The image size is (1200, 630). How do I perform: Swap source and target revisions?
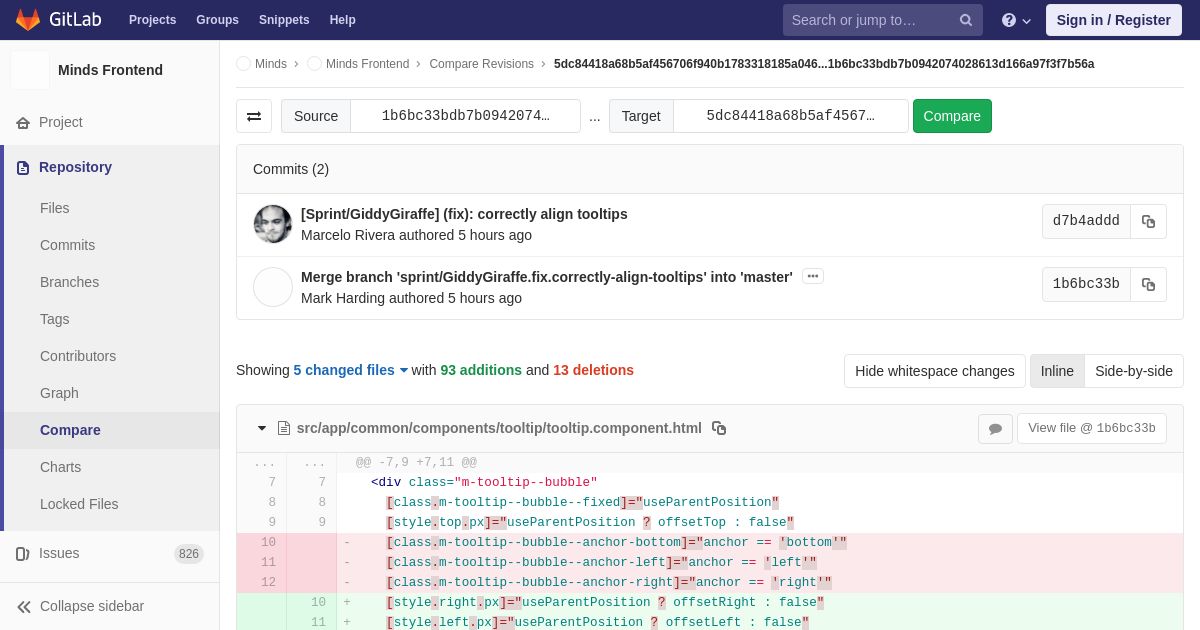click(254, 116)
